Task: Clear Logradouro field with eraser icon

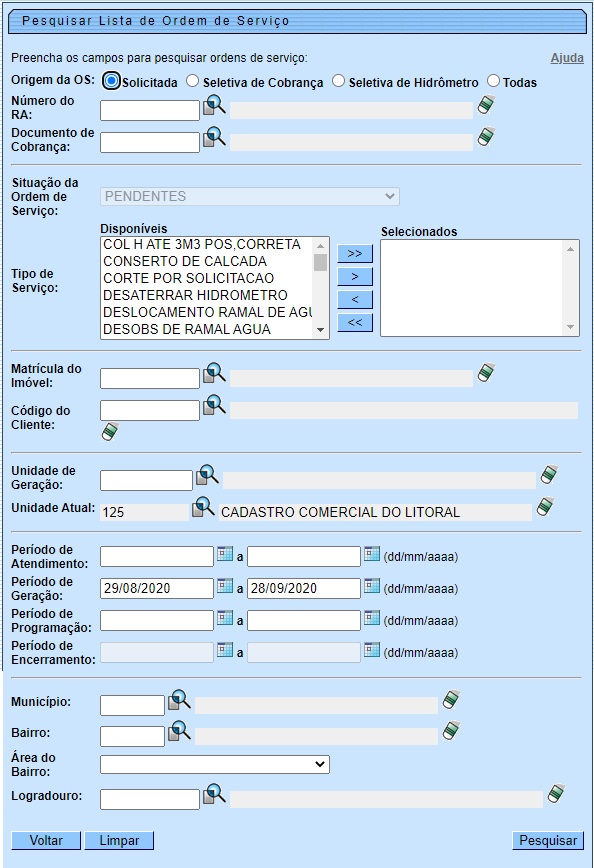Action: (556, 793)
